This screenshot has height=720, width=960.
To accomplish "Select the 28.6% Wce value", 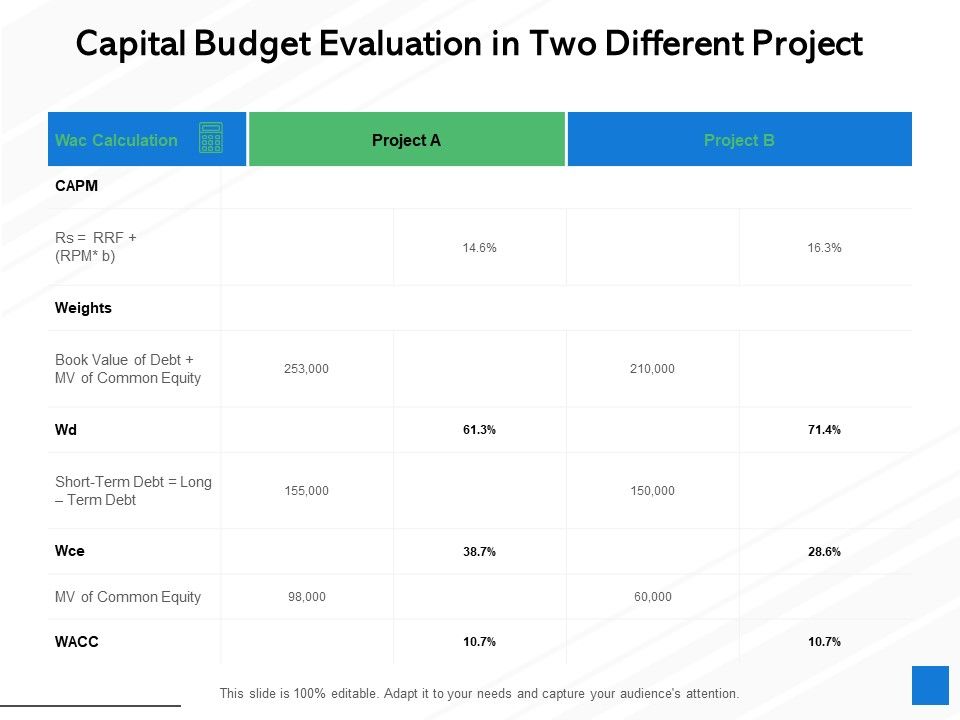I will (824, 552).
